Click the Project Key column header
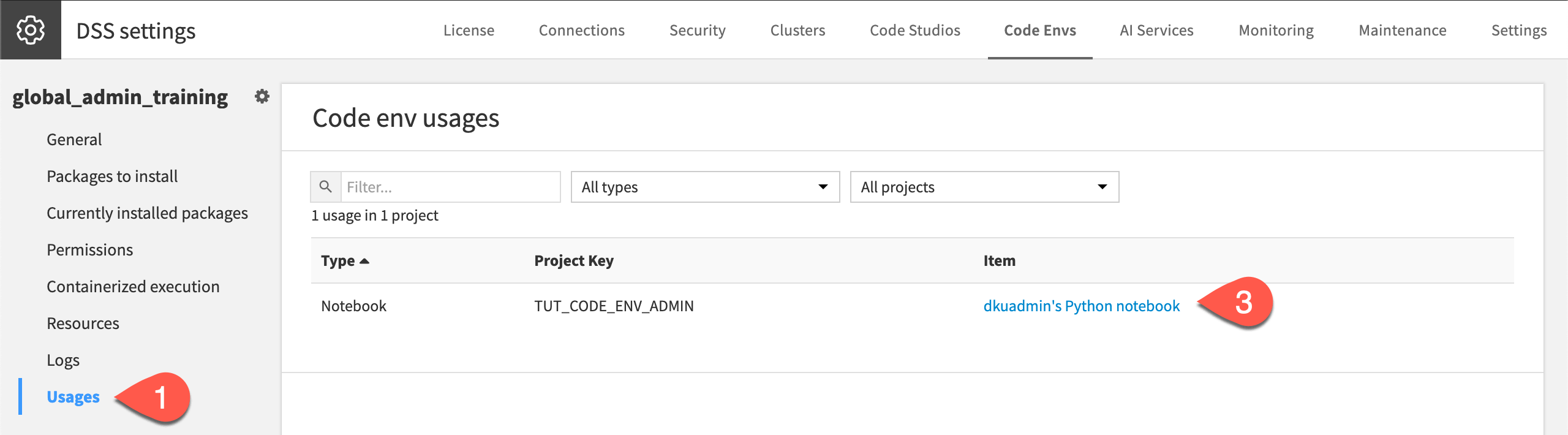Viewport: 1568px width, 435px height. (573, 261)
